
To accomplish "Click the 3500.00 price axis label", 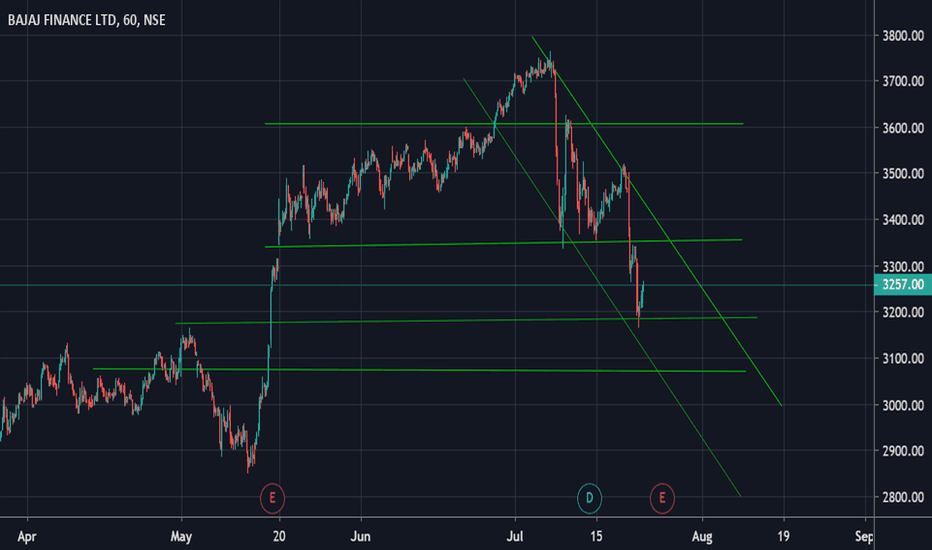I will [x=903, y=174].
